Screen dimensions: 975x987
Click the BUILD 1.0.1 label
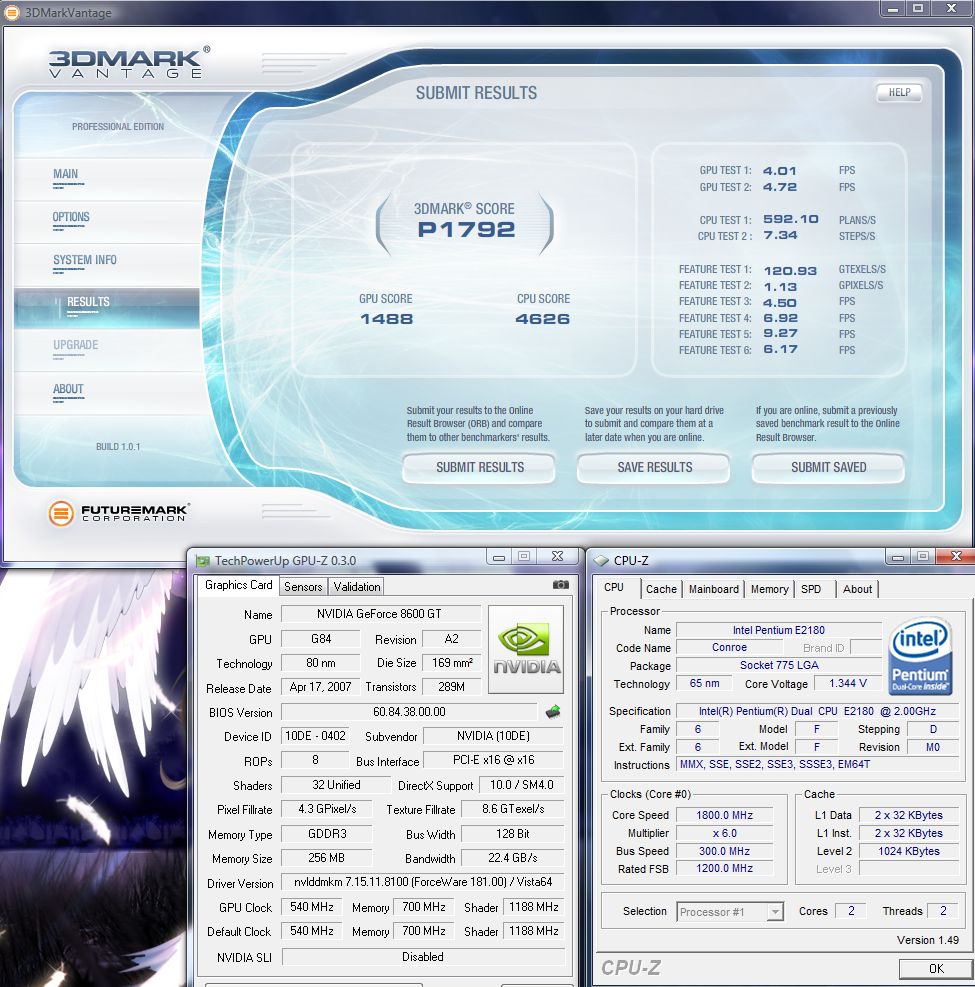(x=118, y=446)
